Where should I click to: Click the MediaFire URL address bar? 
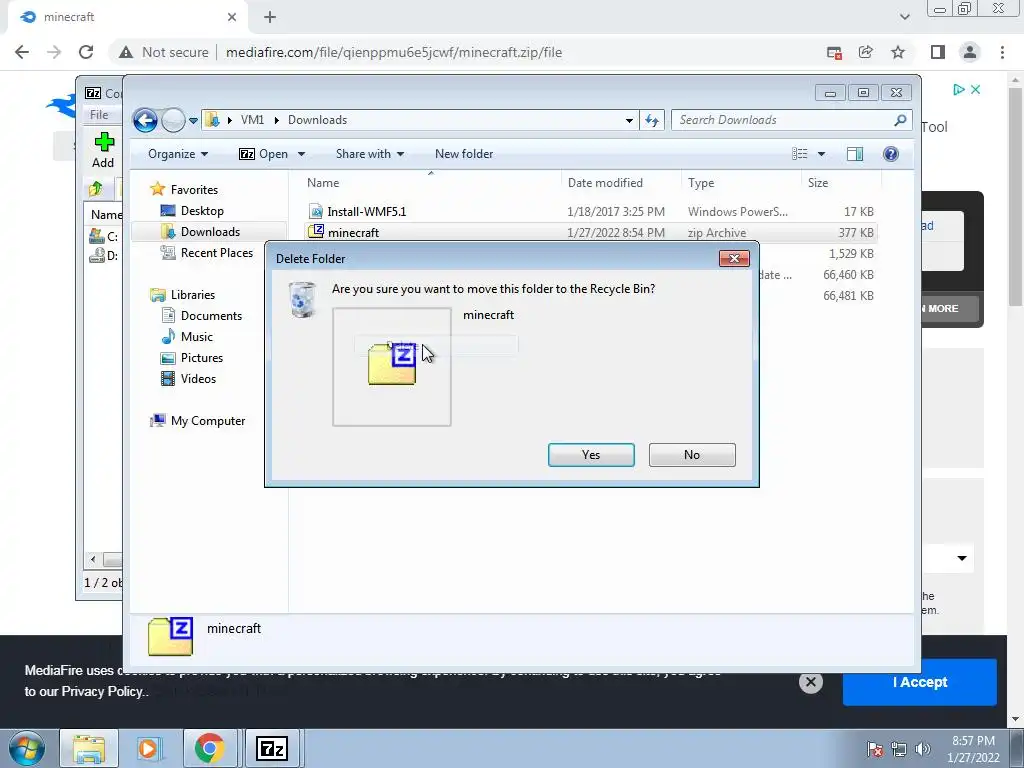click(394, 52)
